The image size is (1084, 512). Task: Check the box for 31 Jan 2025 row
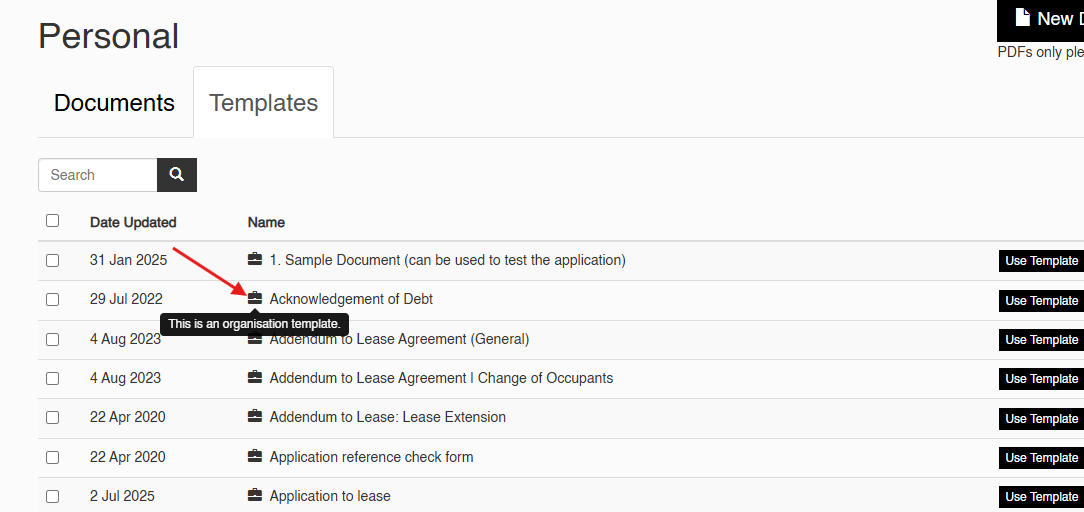[x=53, y=260]
